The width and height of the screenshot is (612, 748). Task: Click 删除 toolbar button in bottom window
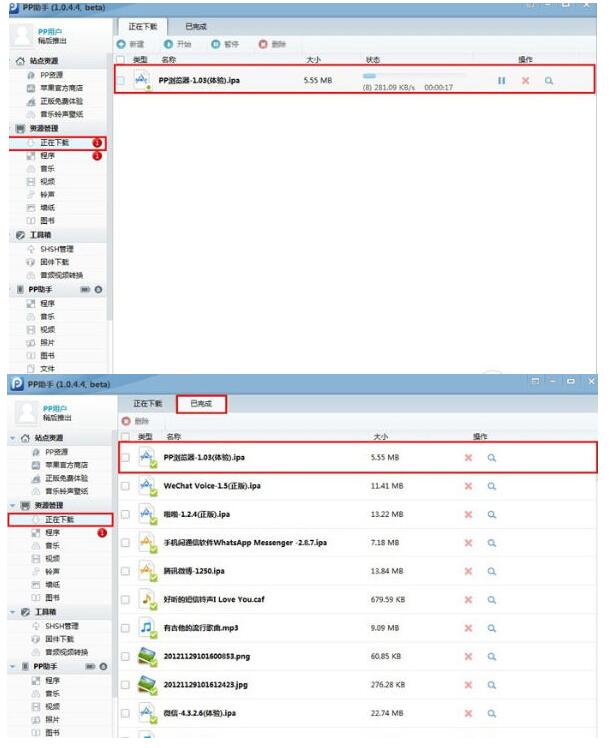[x=135, y=421]
